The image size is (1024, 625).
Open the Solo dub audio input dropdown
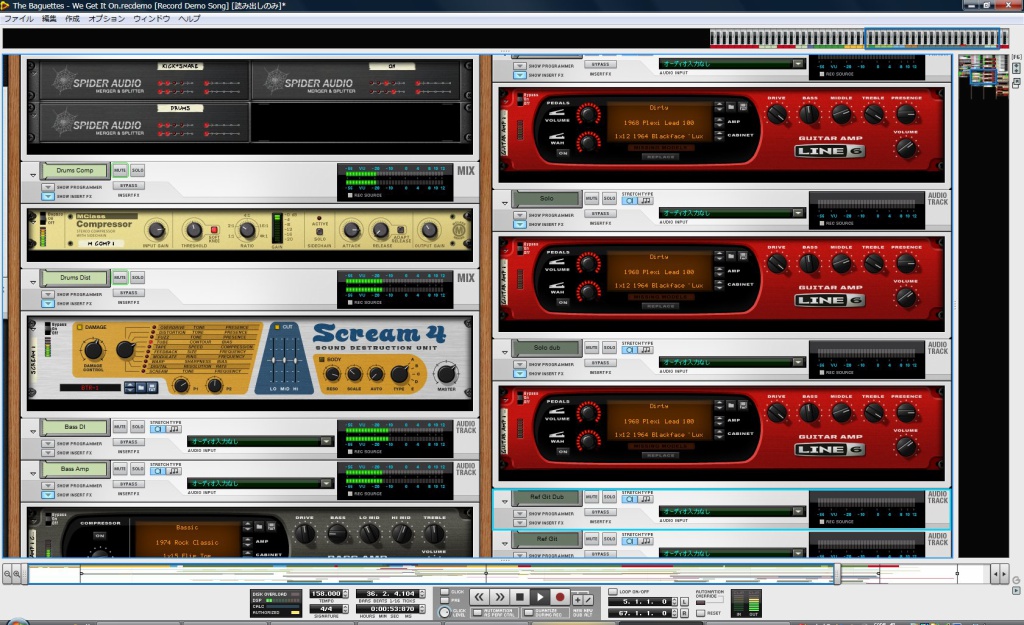(x=798, y=362)
